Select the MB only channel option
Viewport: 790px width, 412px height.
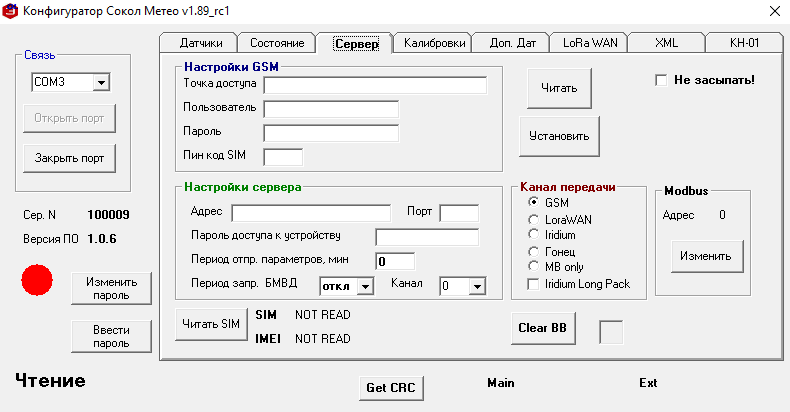(533, 266)
